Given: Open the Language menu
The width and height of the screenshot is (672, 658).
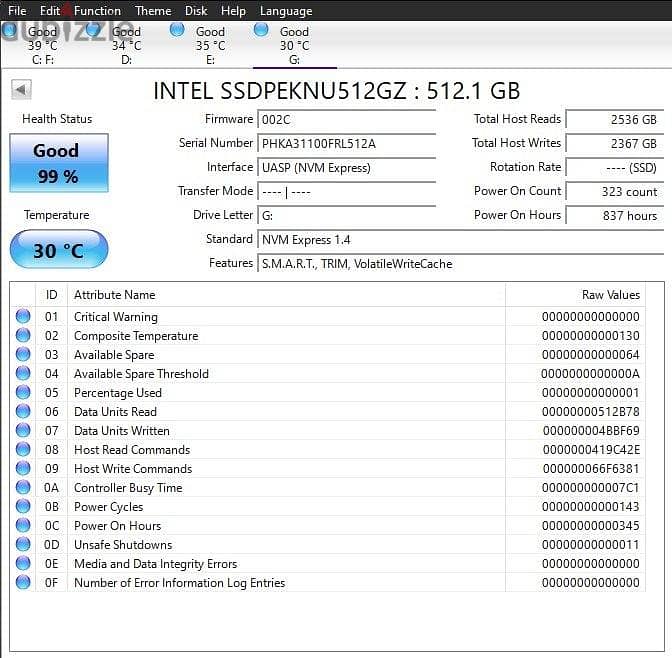Looking at the screenshot, I should tap(286, 11).
